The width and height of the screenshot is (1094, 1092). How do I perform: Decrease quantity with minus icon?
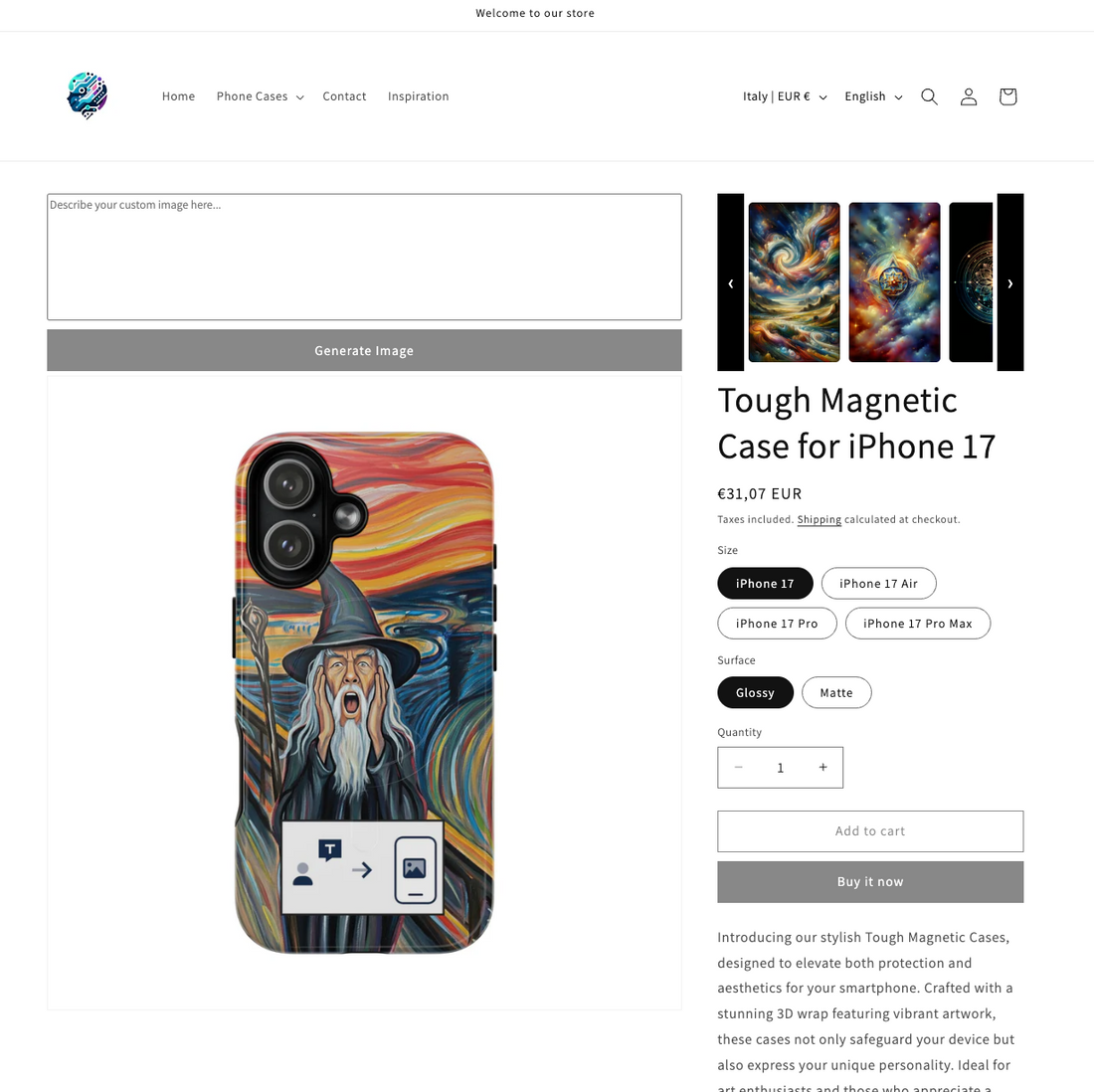(738, 768)
